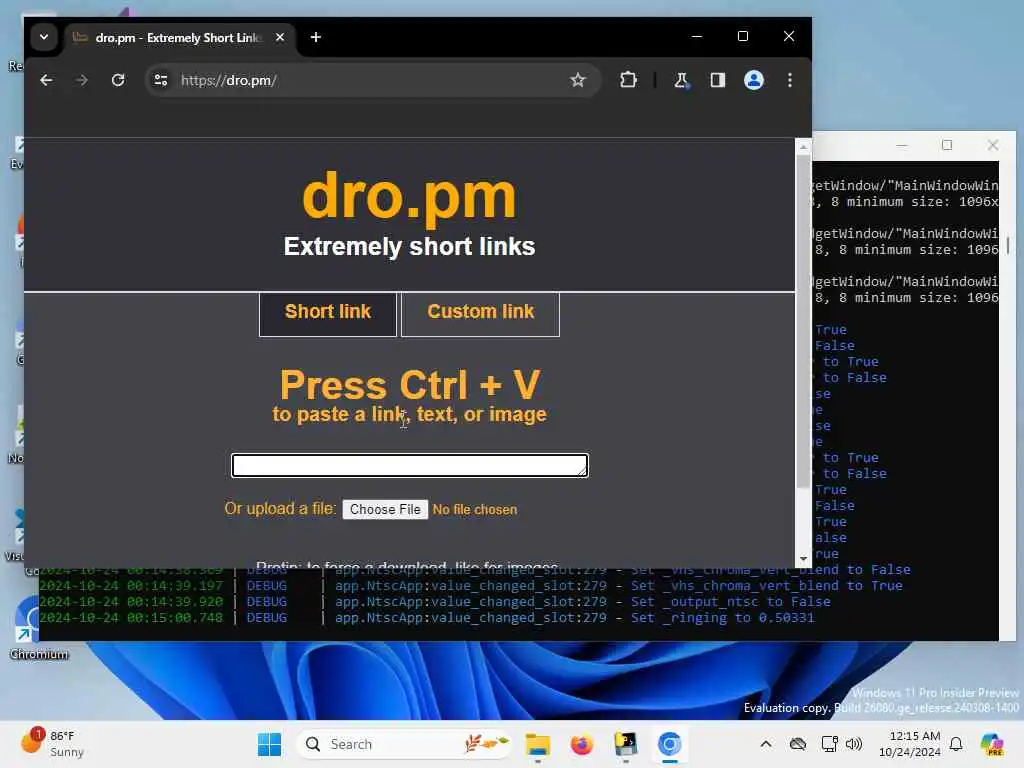Click the page vertical scrollbar thumb

click(x=803, y=320)
